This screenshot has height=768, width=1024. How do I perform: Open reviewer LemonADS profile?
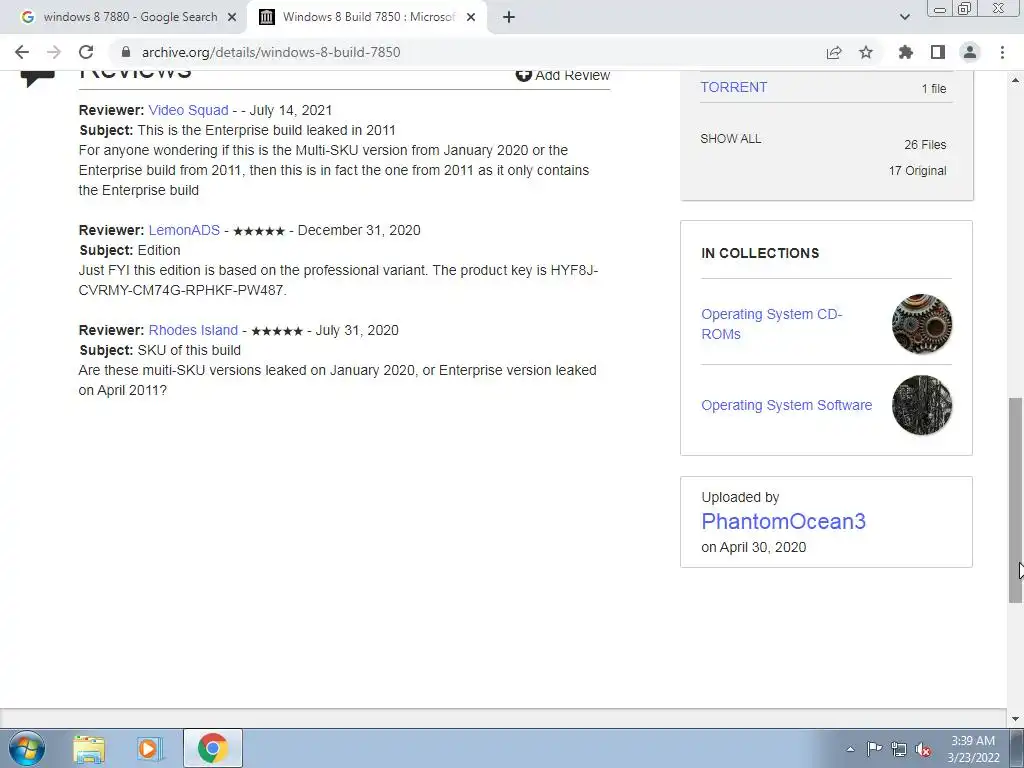coord(184,231)
